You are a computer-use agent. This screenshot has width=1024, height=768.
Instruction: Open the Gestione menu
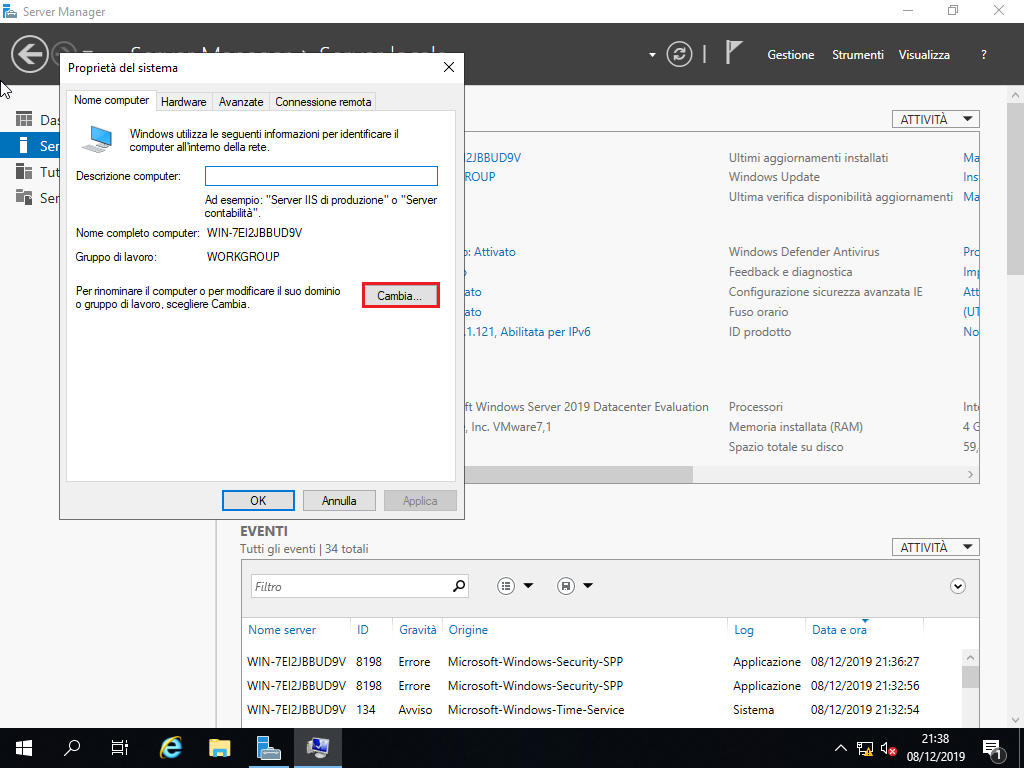[x=790, y=55]
